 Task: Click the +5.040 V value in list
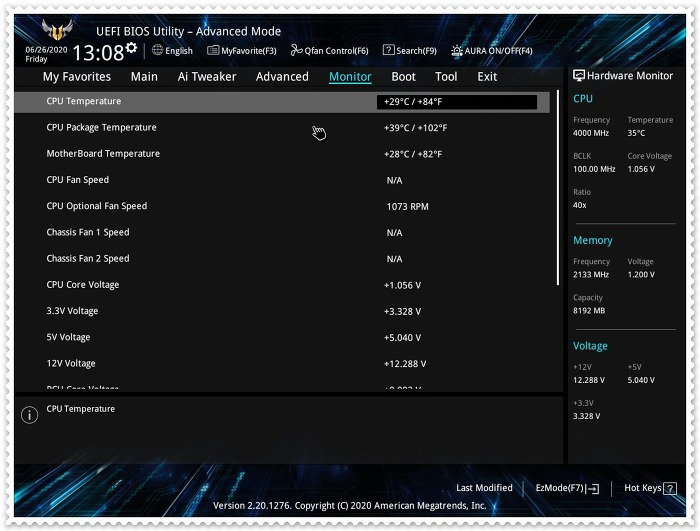point(402,338)
